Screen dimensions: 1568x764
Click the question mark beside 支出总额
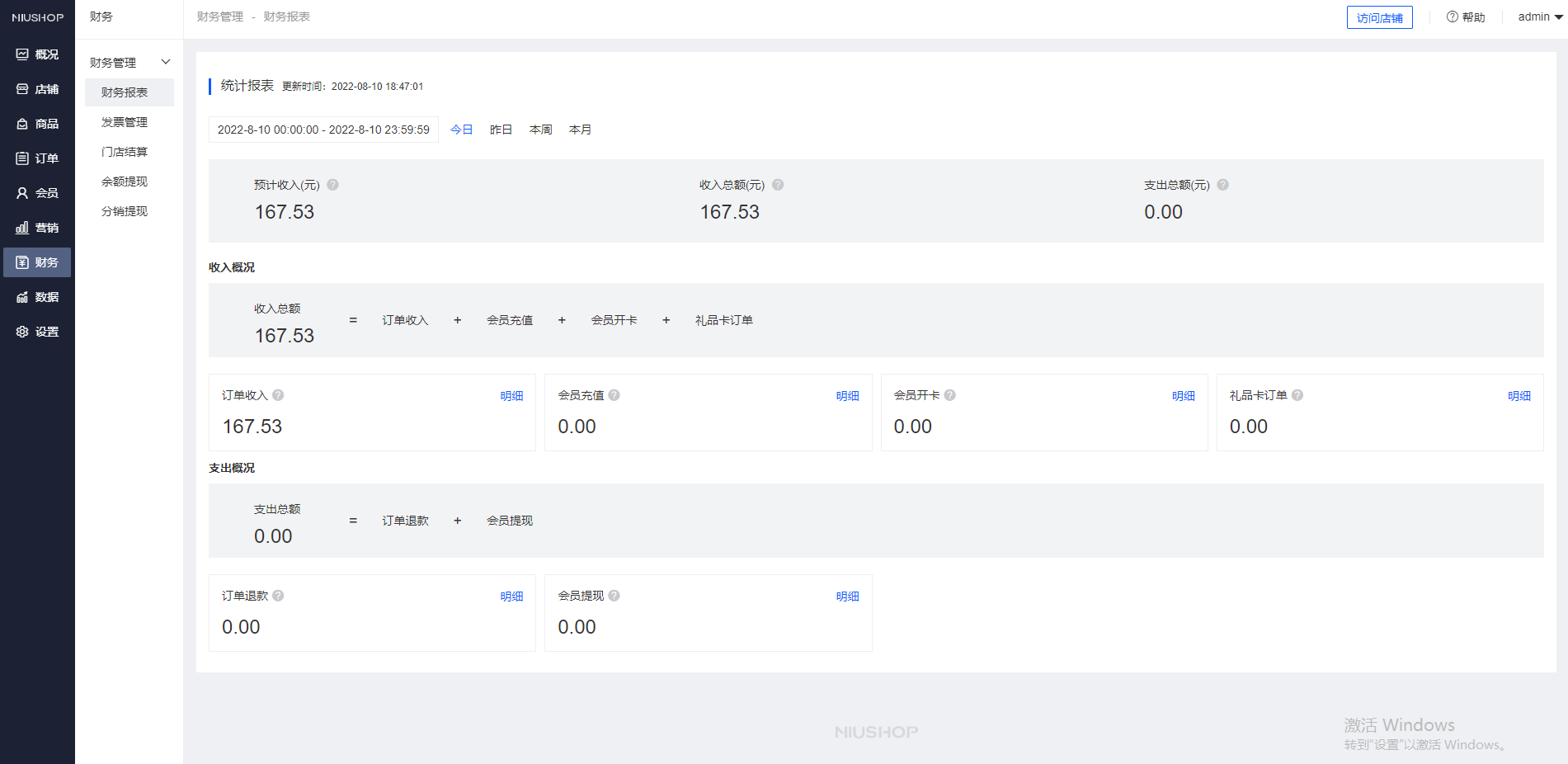click(x=1223, y=185)
